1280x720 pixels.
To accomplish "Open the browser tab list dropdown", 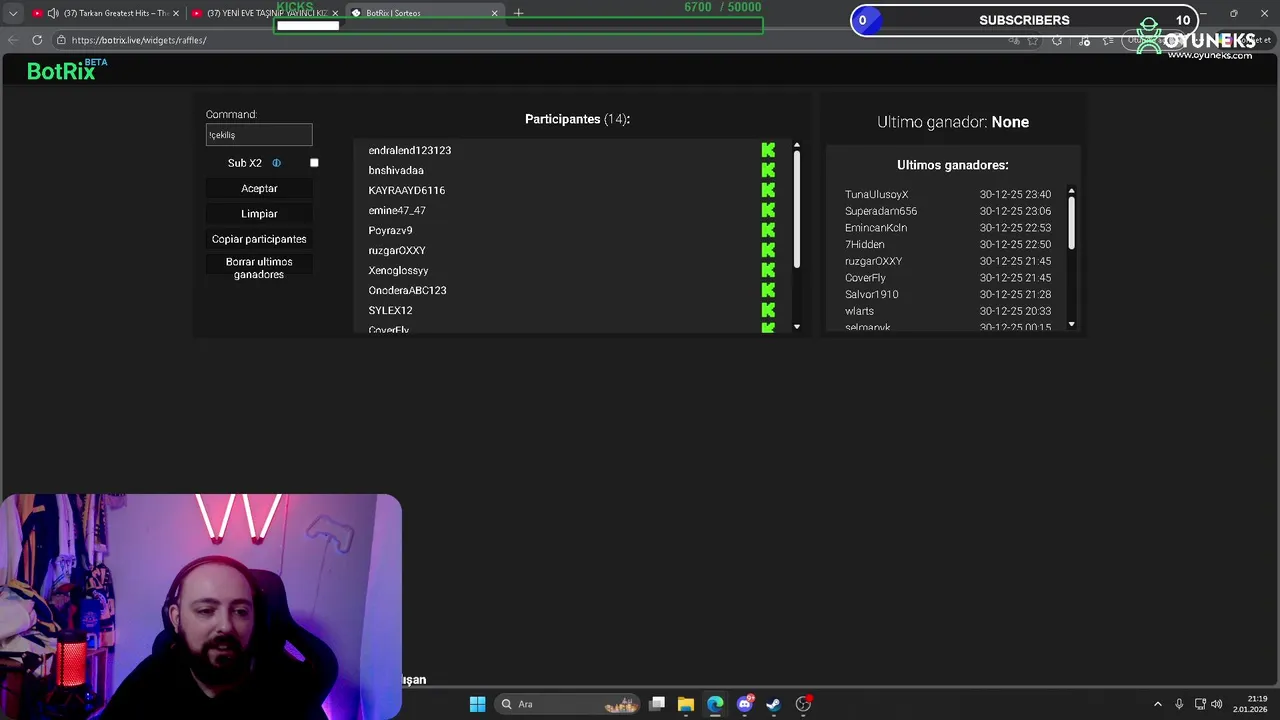I will tap(13, 13).
